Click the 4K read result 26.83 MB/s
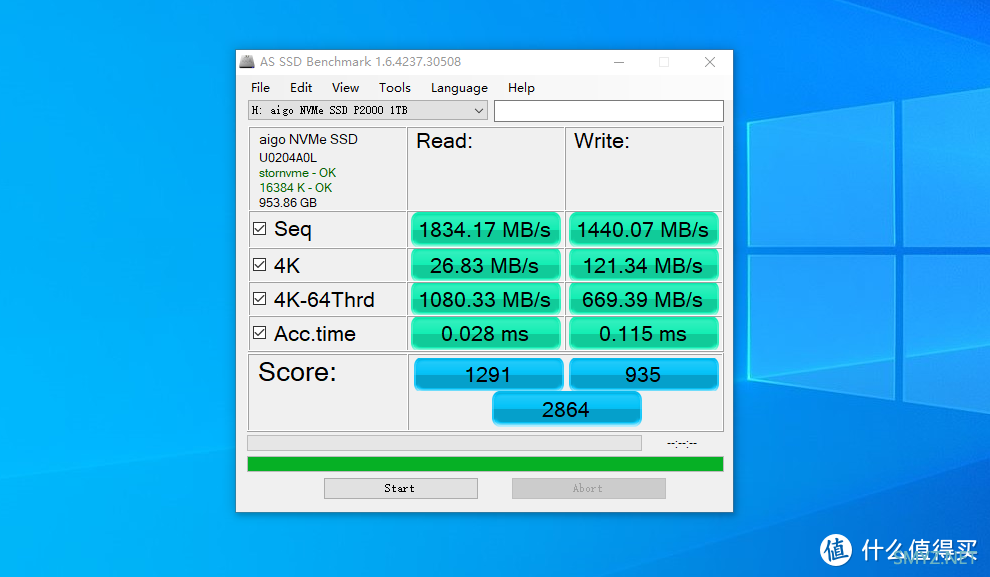 pyautogui.click(x=485, y=266)
